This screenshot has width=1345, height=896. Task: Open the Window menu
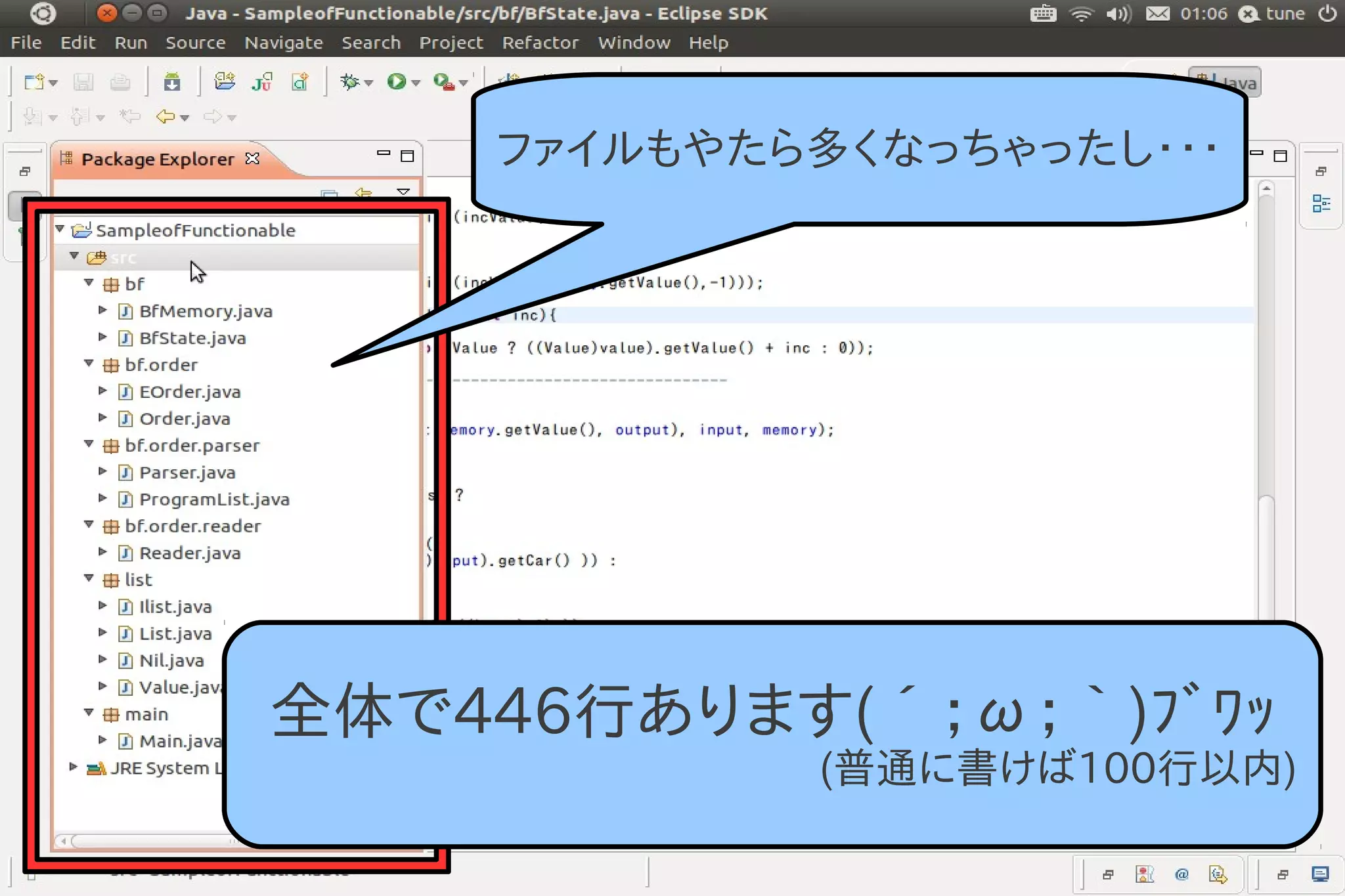[634, 43]
